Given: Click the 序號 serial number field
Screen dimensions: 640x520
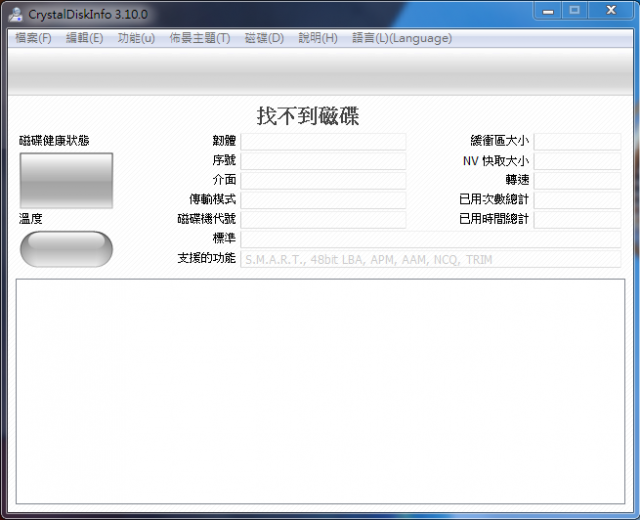Looking at the screenshot, I should (x=323, y=161).
